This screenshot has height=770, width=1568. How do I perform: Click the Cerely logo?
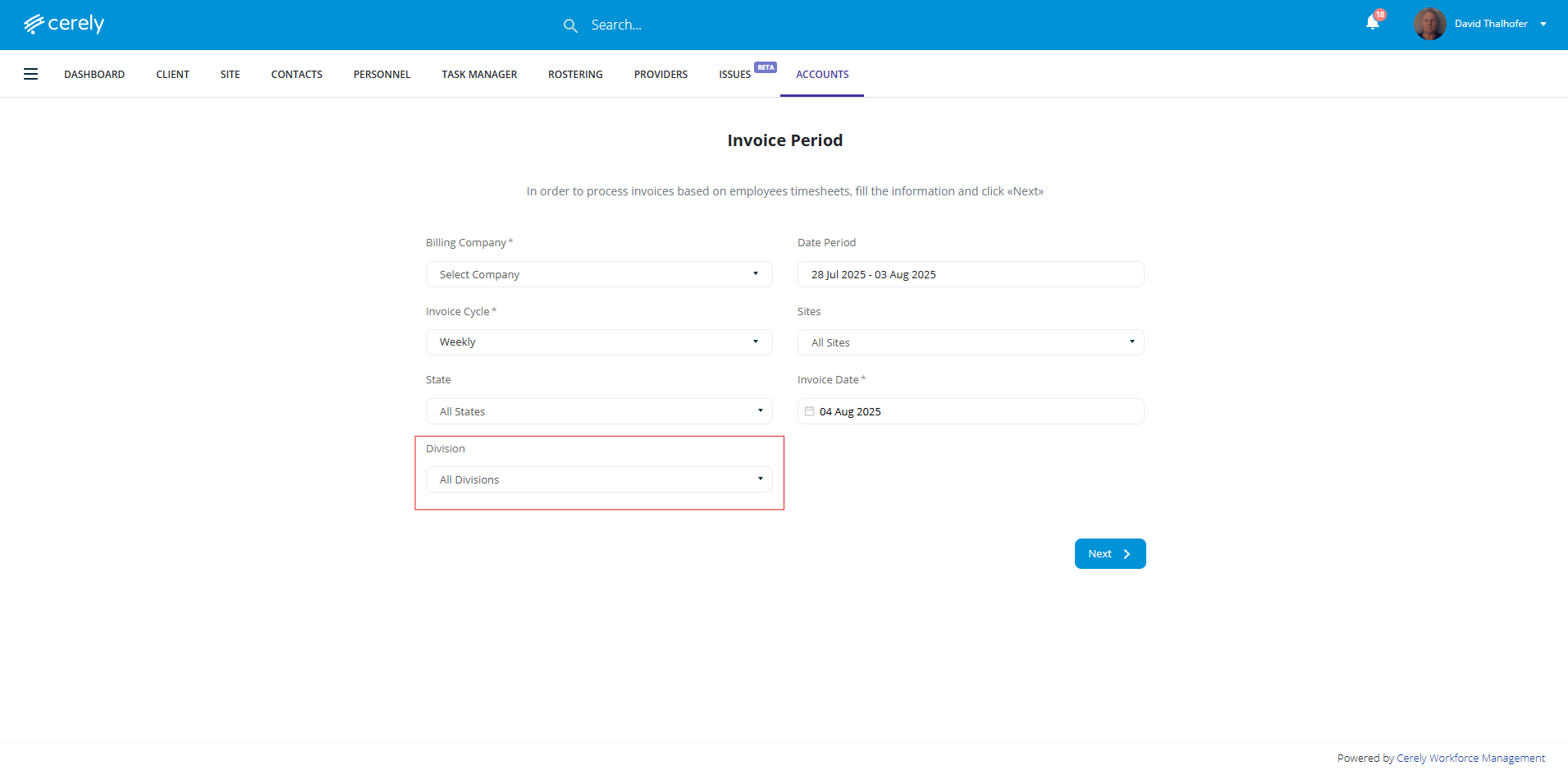pyautogui.click(x=64, y=24)
